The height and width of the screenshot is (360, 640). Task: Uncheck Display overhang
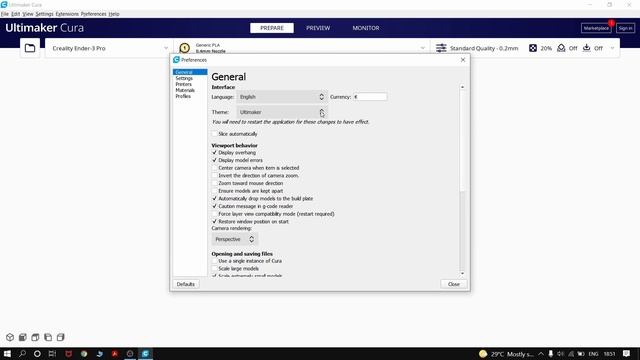click(x=214, y=153)
